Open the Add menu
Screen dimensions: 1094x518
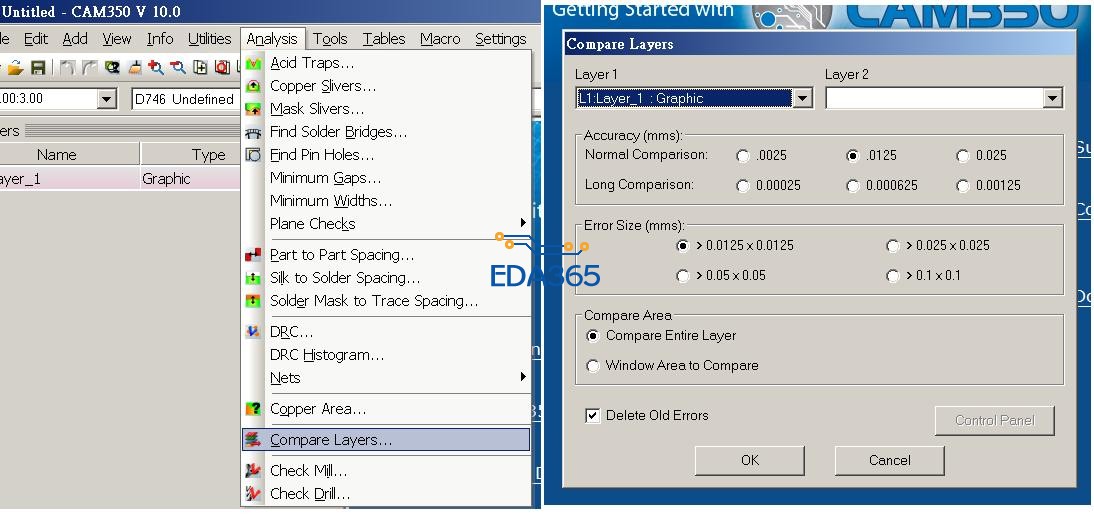pyautogui.click(x=75, y=39)
